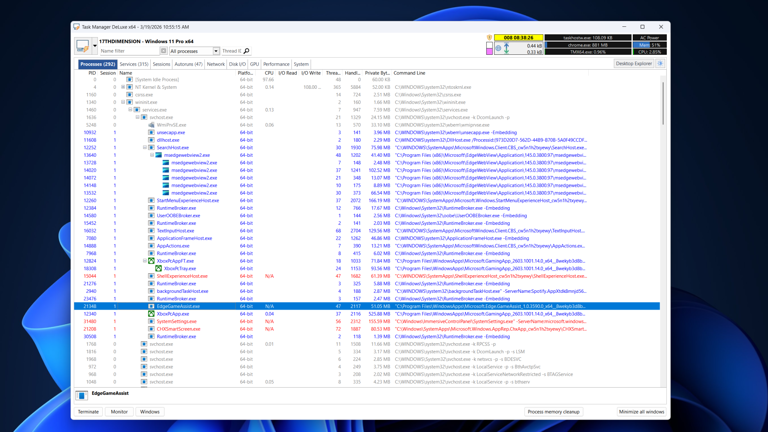Click the blue icon right of Desktop Explorer

click(660, 64)
